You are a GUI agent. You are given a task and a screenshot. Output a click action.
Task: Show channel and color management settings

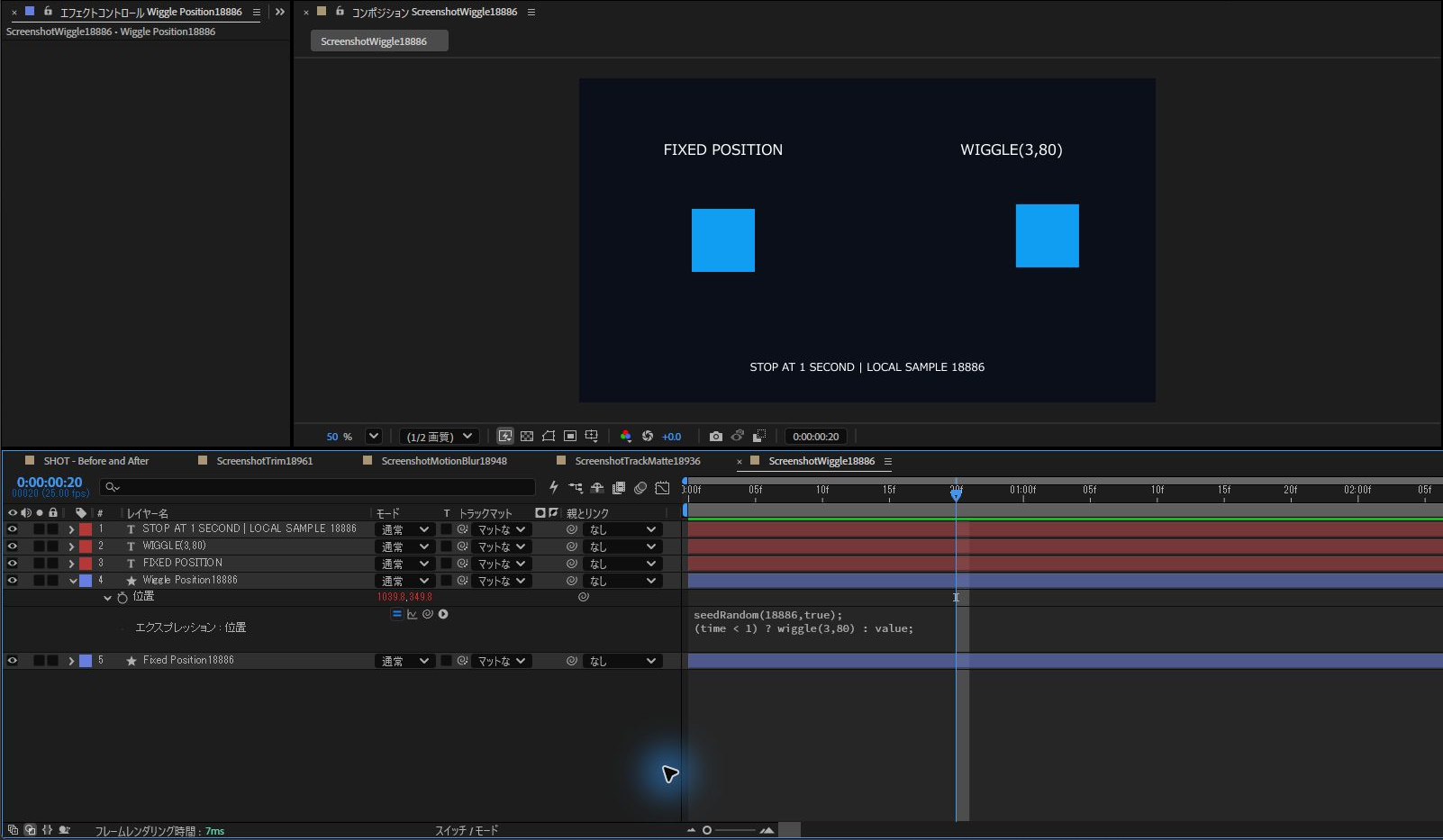click(x=626, y=436)
